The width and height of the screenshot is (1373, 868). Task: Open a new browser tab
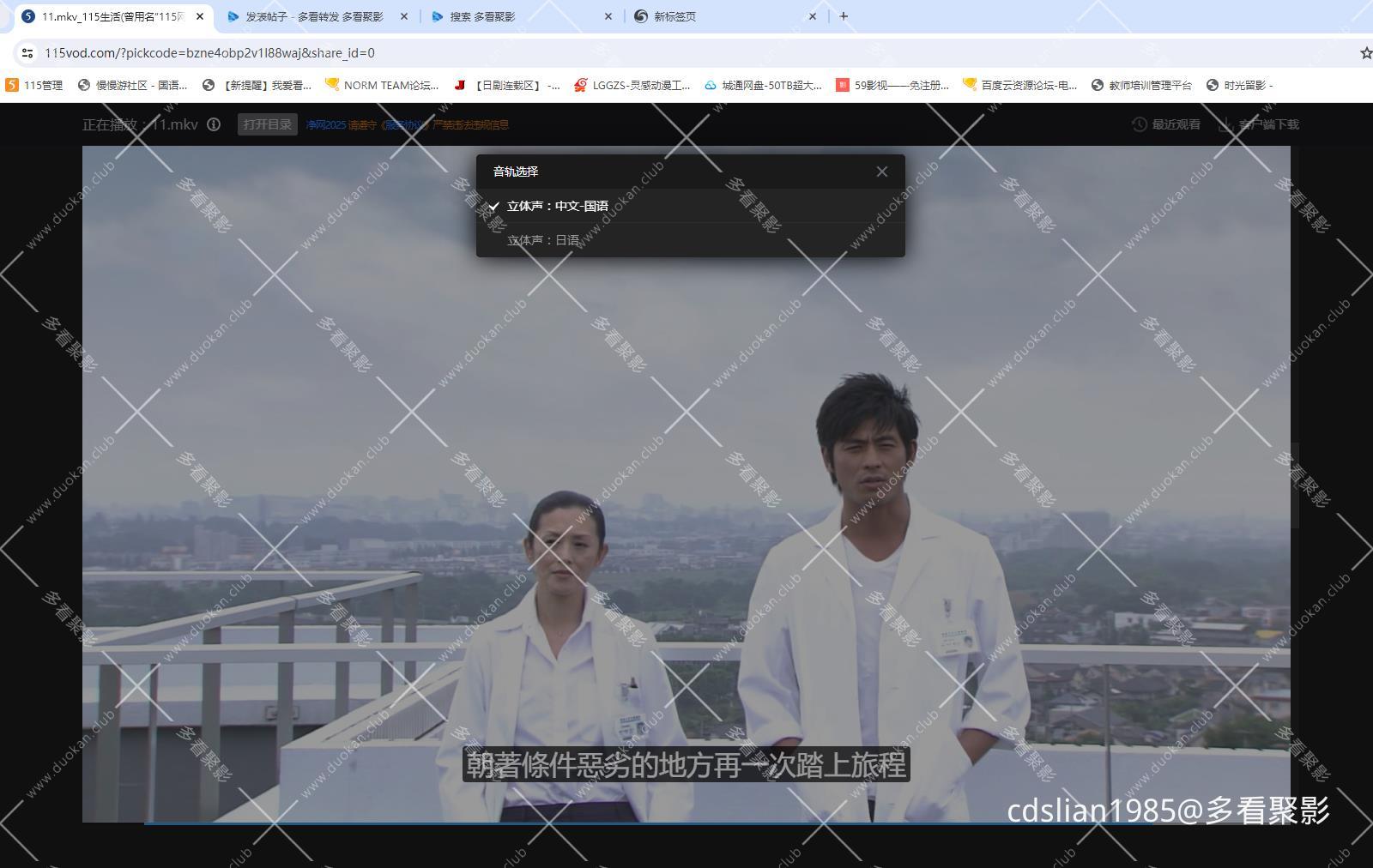click(x=844, y=15)
